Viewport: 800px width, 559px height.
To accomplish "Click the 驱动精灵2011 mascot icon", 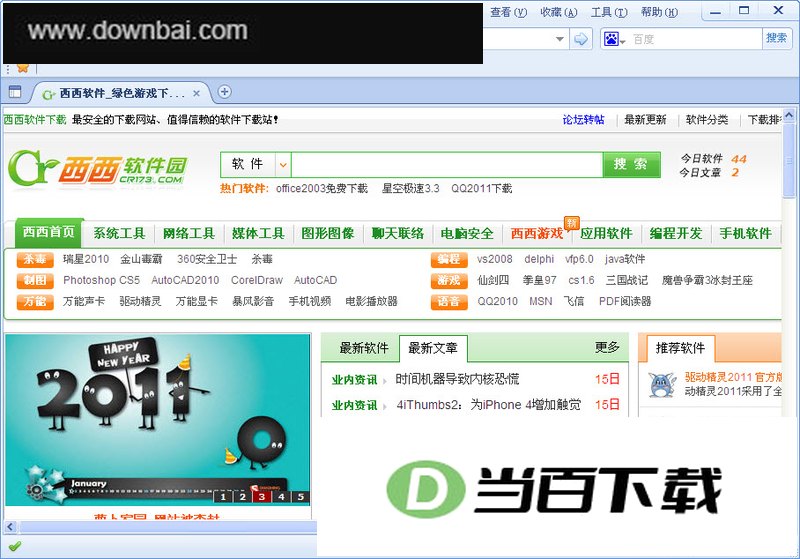I will 662,385.
